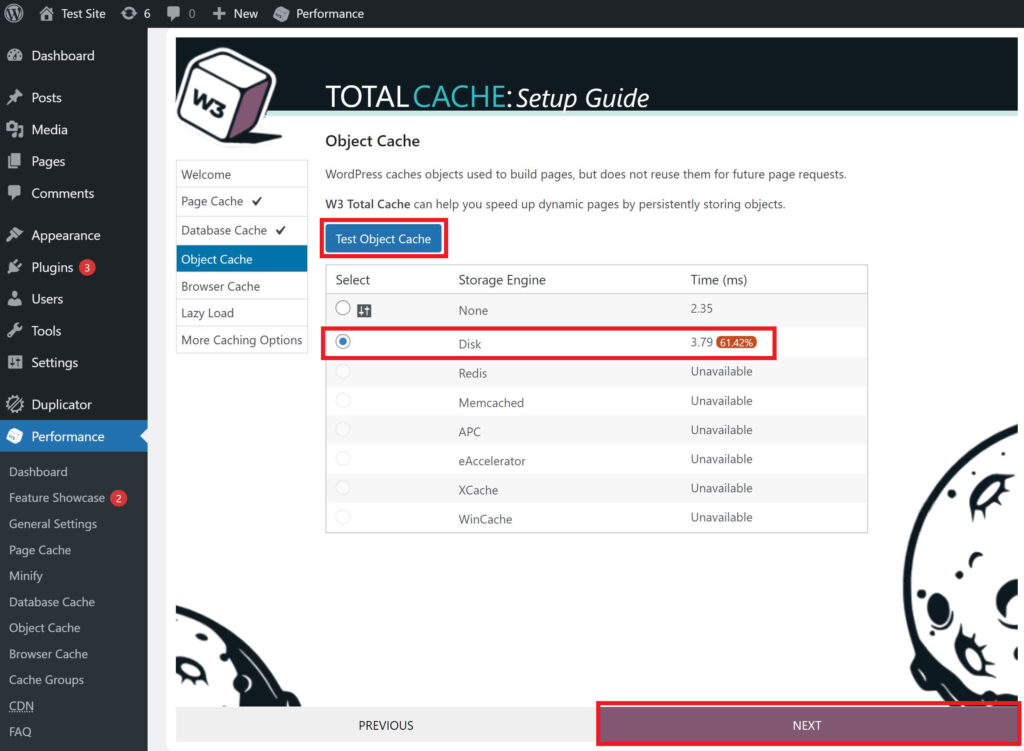
Task: Click the Settings sliders icon in sidebar
Action: [15, 362]
